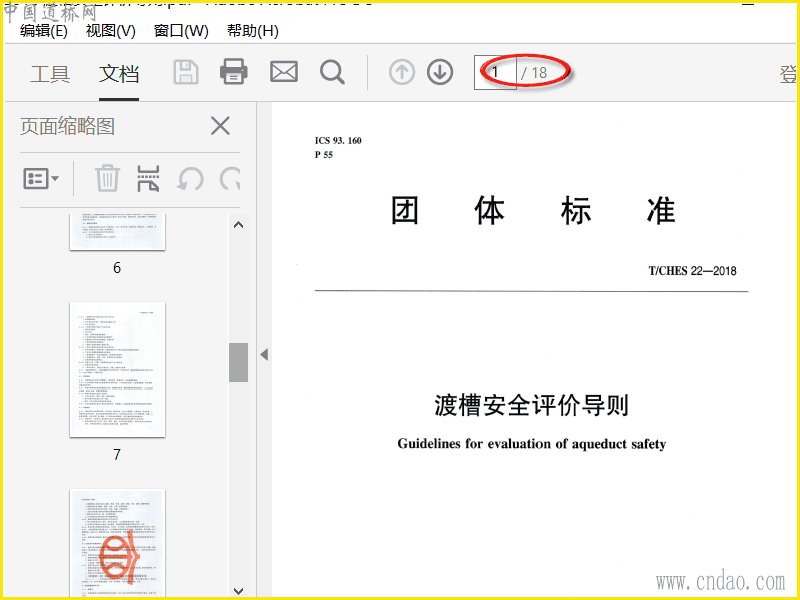Screen dimensions: 800x600
Task: Click the heading 团体标准
Action: click(x=533, y=210)
